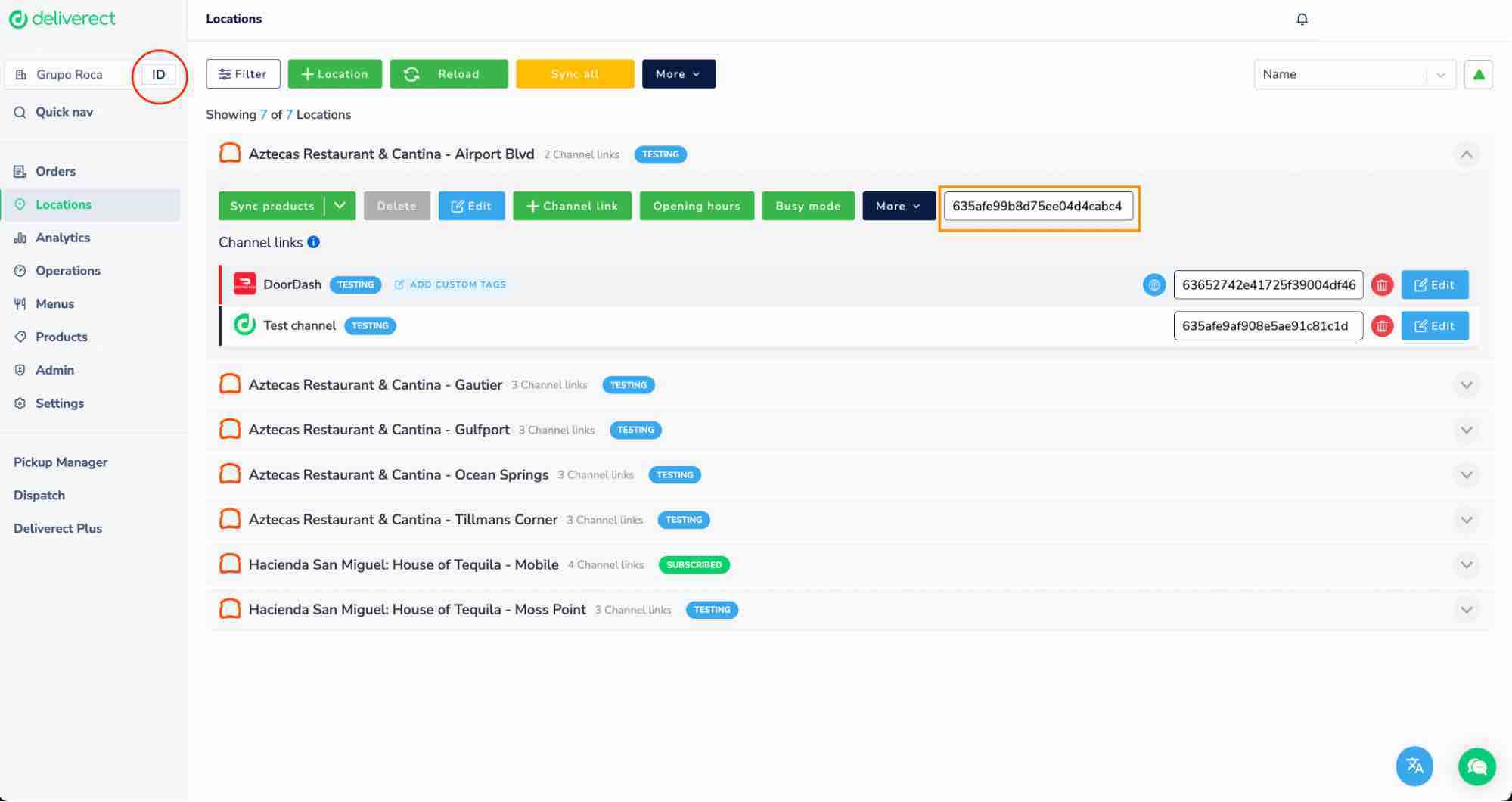Open the Settings menu item
The height and width of the screenshot is (802, 1512).
(x=59, y=403)
